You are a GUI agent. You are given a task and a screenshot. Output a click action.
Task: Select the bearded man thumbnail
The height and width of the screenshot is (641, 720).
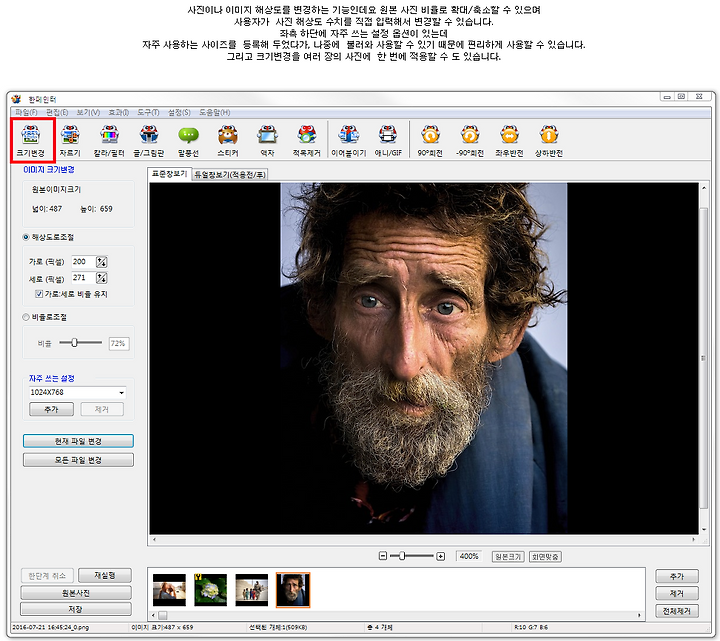click(x=293, y=590)
